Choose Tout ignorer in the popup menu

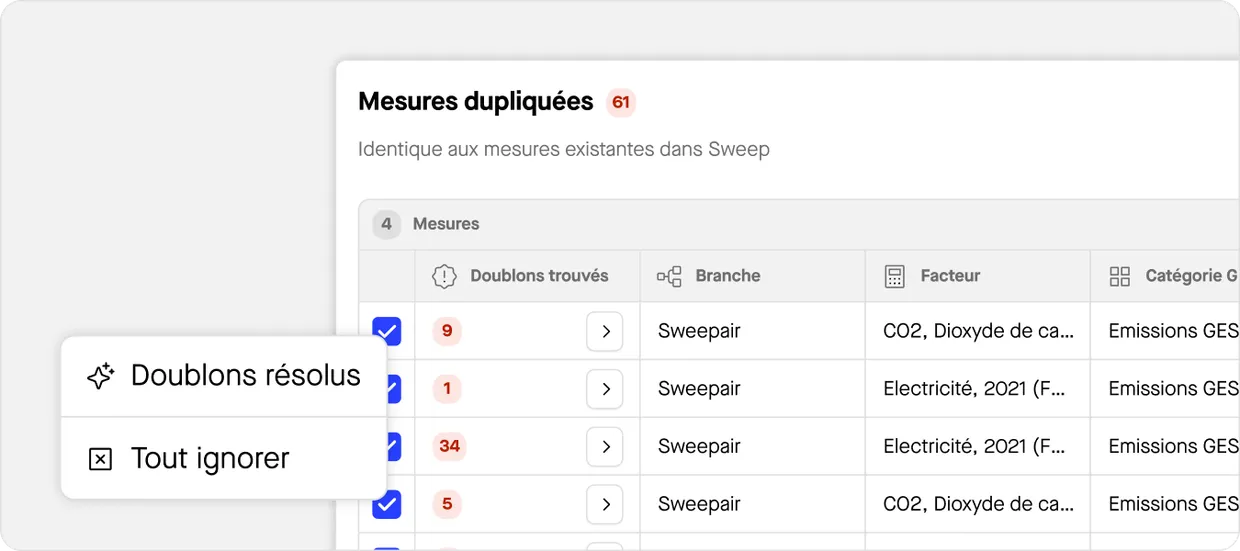210,459
